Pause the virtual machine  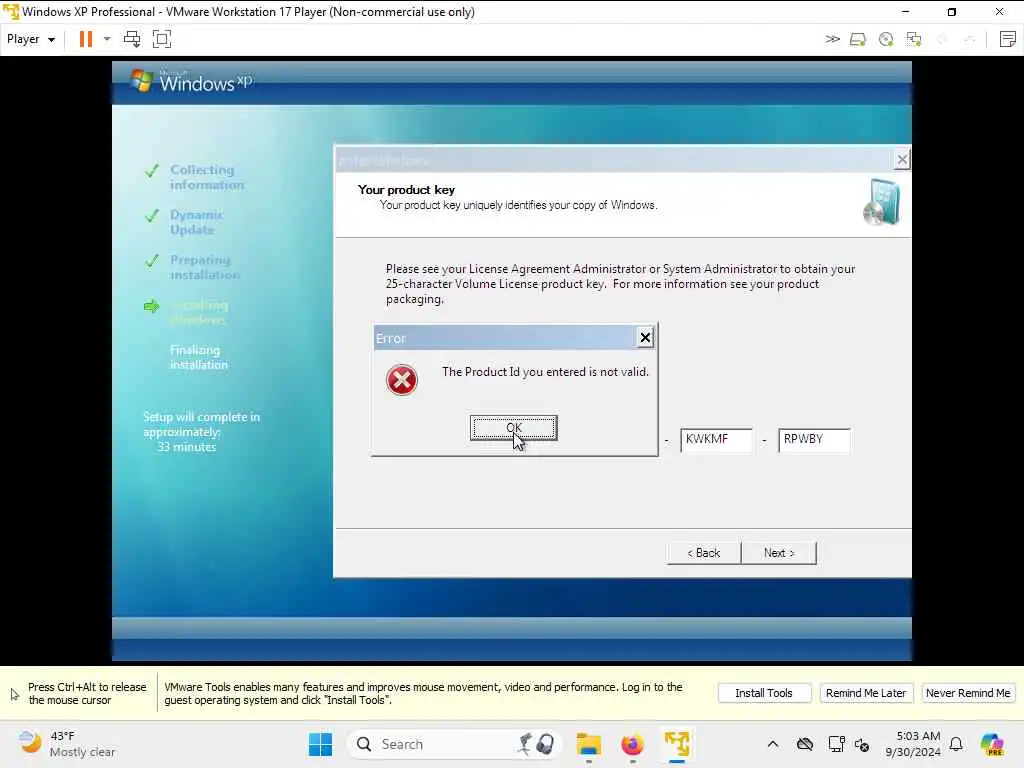(x=86, y=39)
